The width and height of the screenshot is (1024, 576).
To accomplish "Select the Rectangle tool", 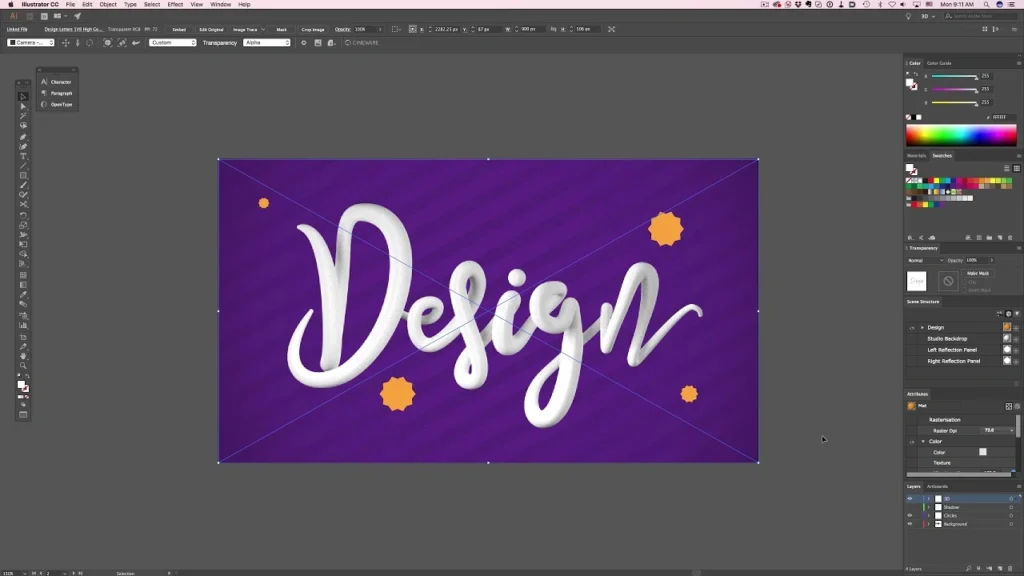I will click(23, 176).
